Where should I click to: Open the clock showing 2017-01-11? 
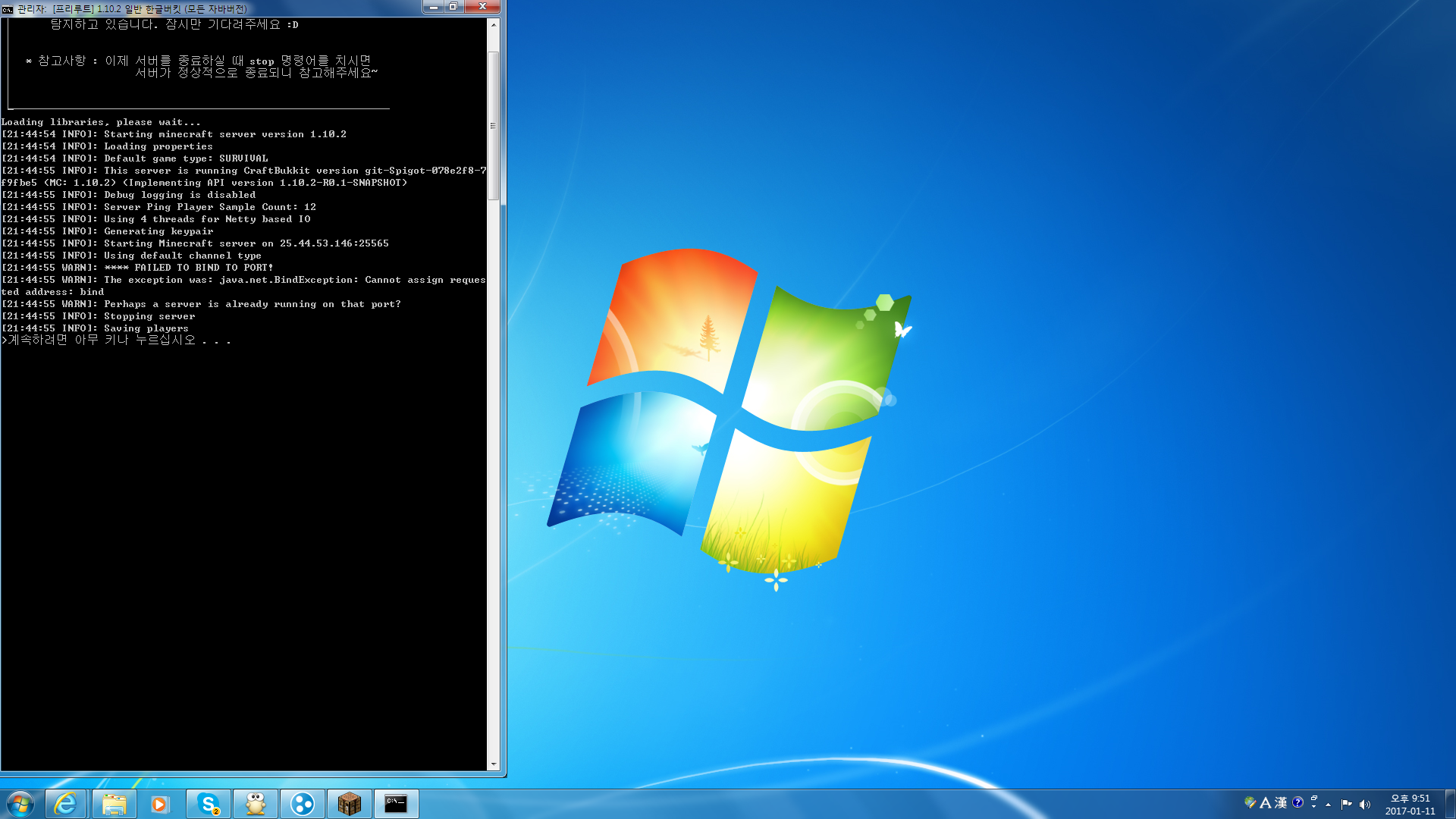pos(1410,805)
